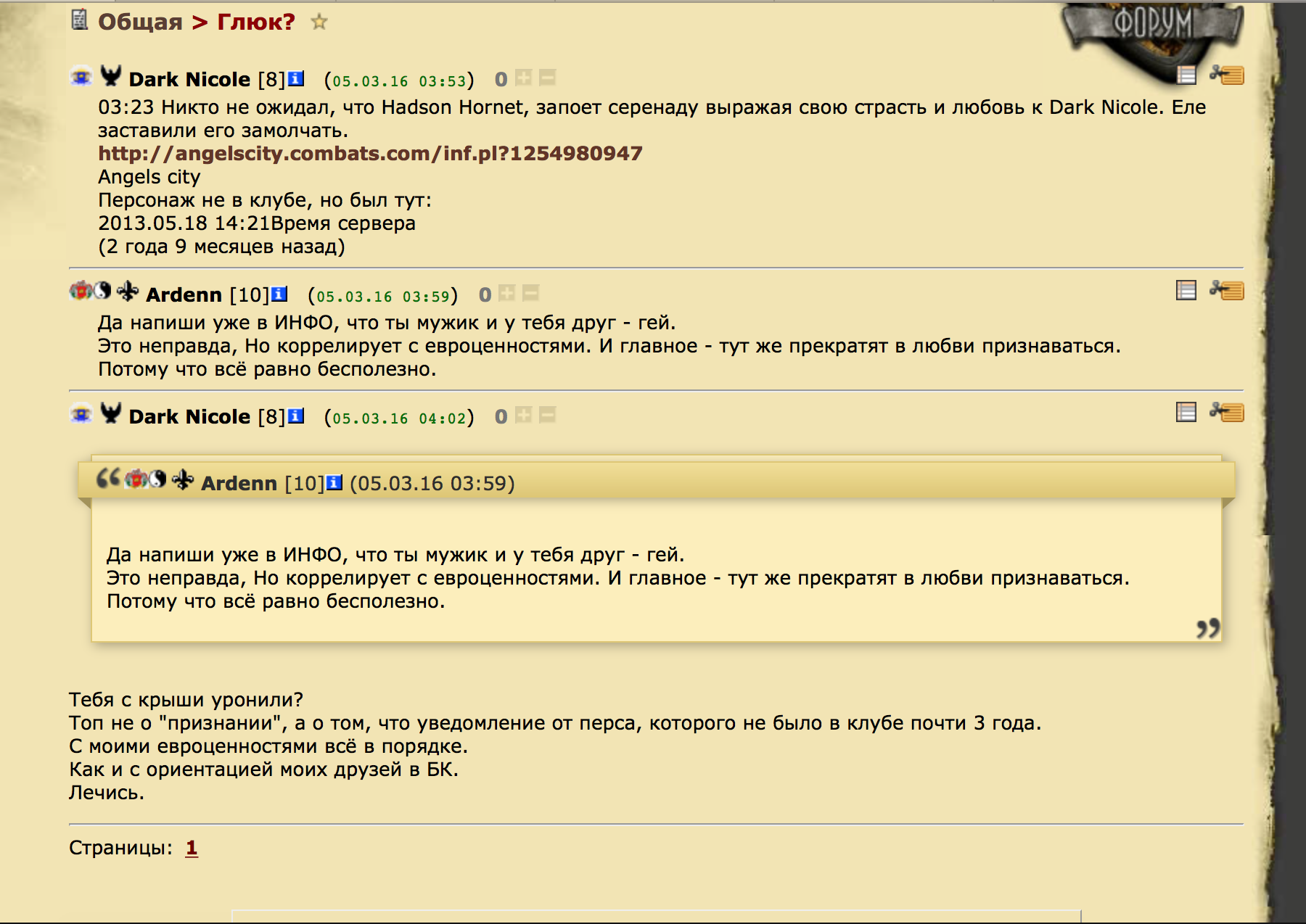1306x924 pixels.
Task: Click quote-reply icon on the first post
Action: 1227,74
